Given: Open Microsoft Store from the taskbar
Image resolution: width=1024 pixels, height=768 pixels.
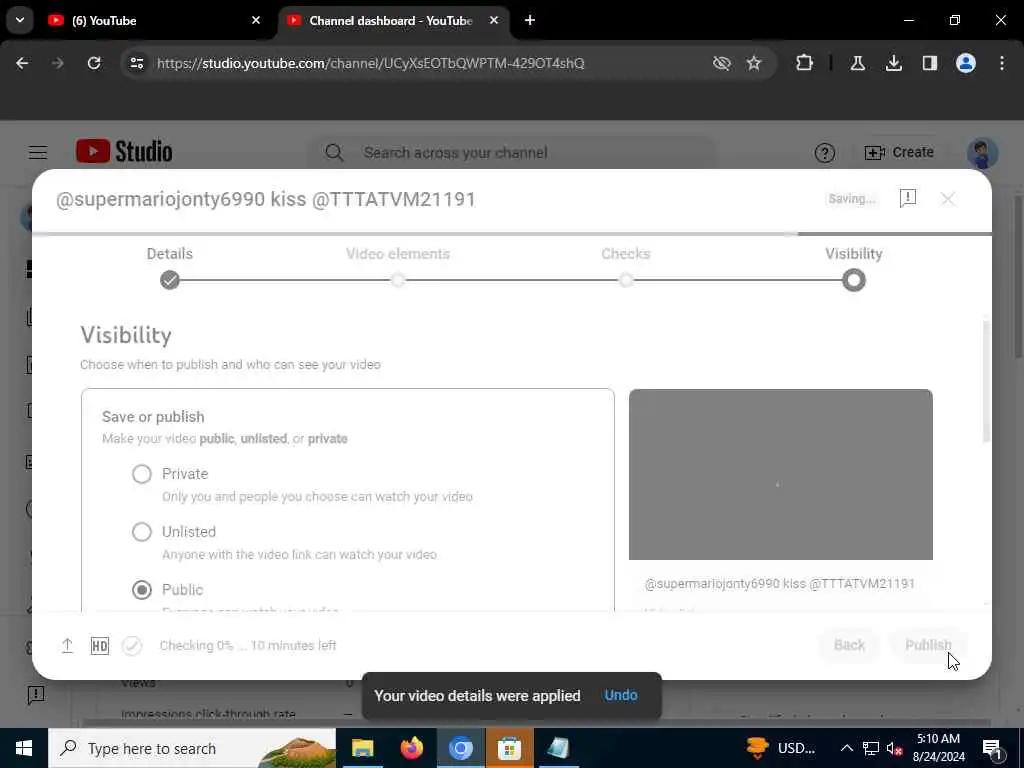Looking at the screenshot, I should pyautogui.click(x=509, y=748).
